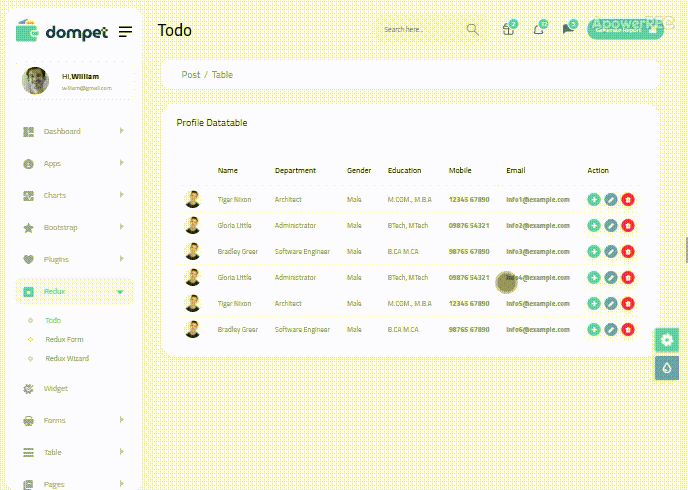Expand the Bootstrap menu arrow

[122, 227]
